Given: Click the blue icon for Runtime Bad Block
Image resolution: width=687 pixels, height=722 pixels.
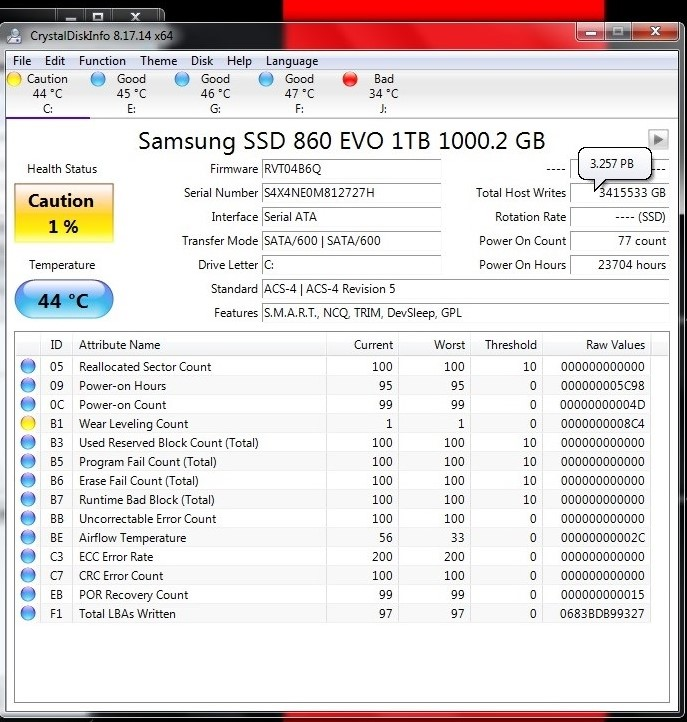Looking at the screenshot, I should point(28,499).
